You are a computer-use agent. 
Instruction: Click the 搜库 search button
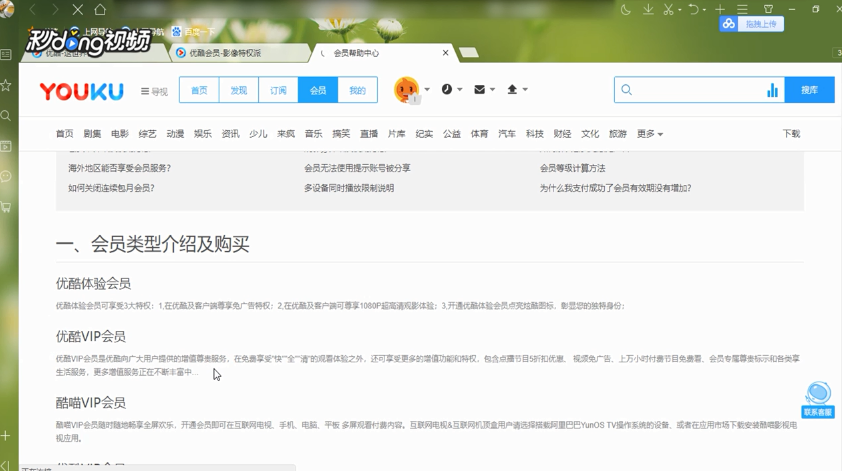coord(809,90)
